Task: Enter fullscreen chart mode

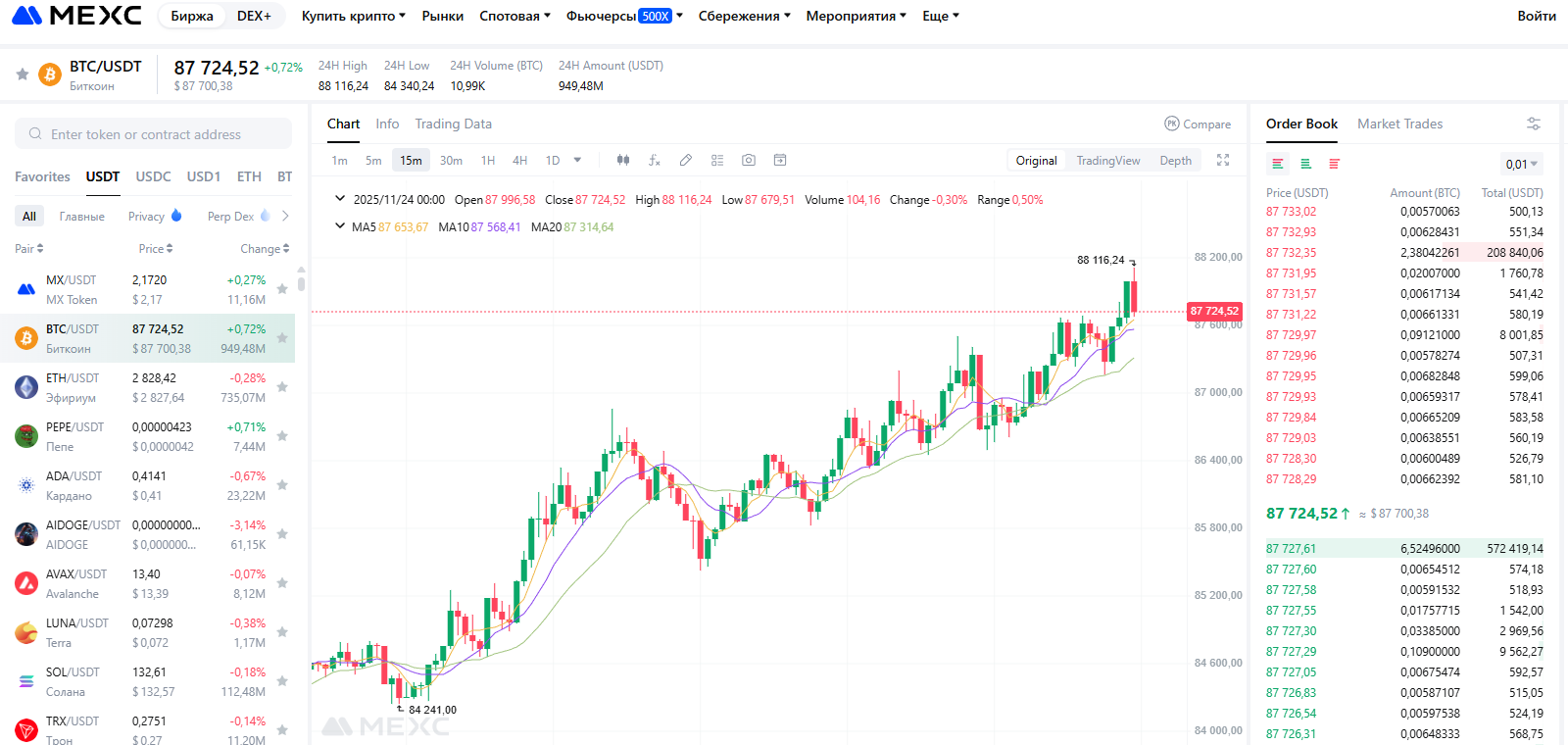Action: tap(1223, 161)
